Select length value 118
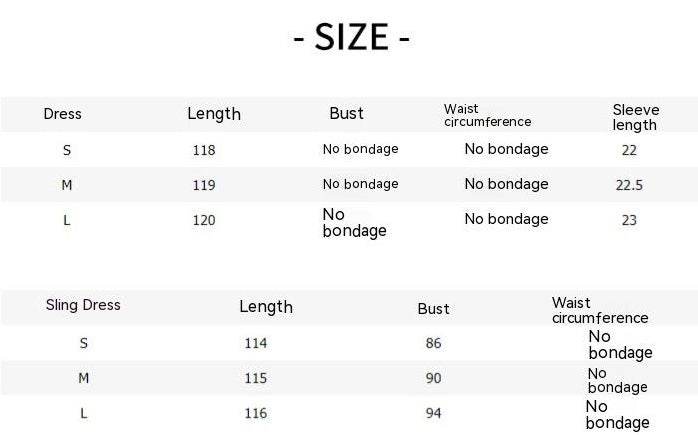This screenshot has width=698, height=435. pos(204,150)
